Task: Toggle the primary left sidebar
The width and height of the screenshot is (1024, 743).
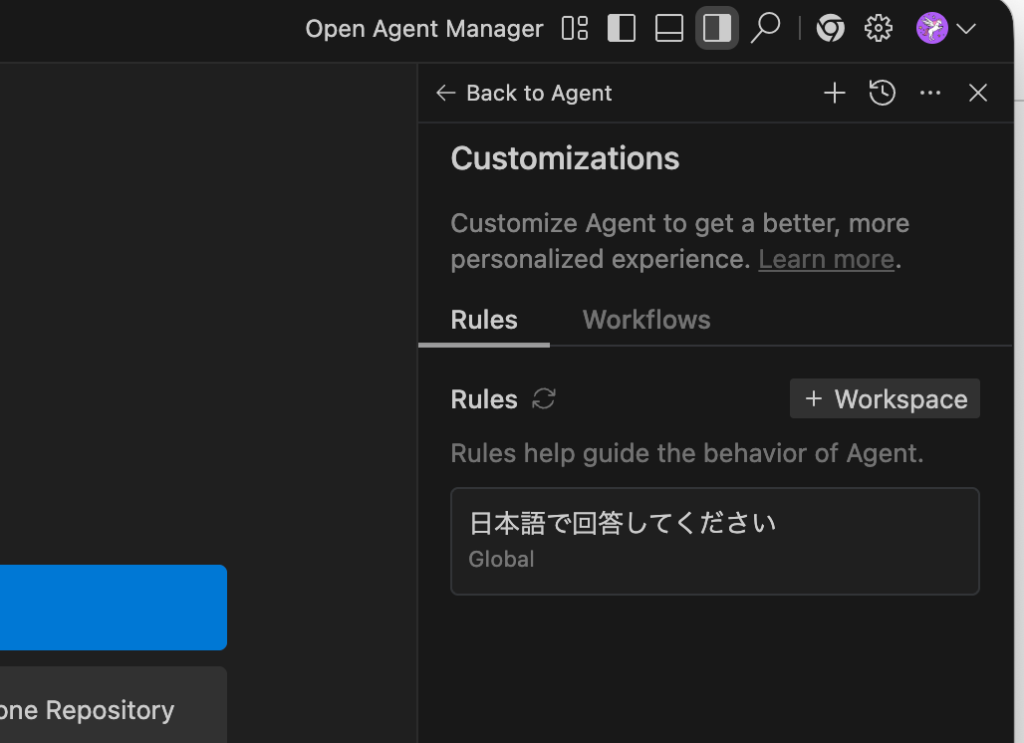Action: pos(622,29)
